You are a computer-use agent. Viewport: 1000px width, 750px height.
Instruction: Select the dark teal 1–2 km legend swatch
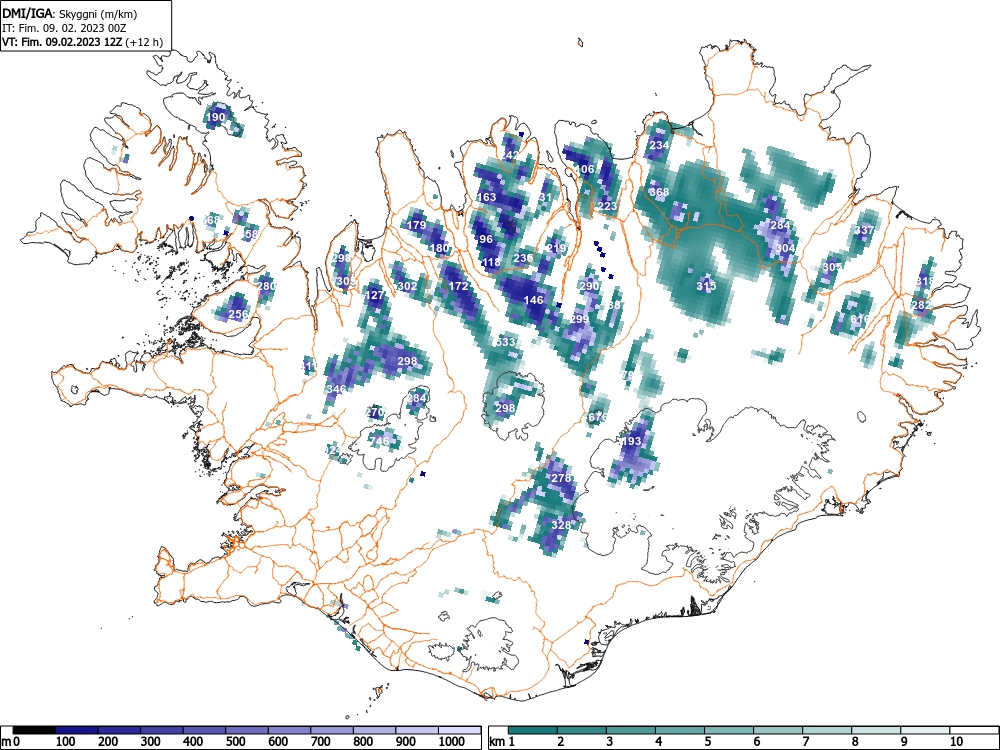(533, 730)
